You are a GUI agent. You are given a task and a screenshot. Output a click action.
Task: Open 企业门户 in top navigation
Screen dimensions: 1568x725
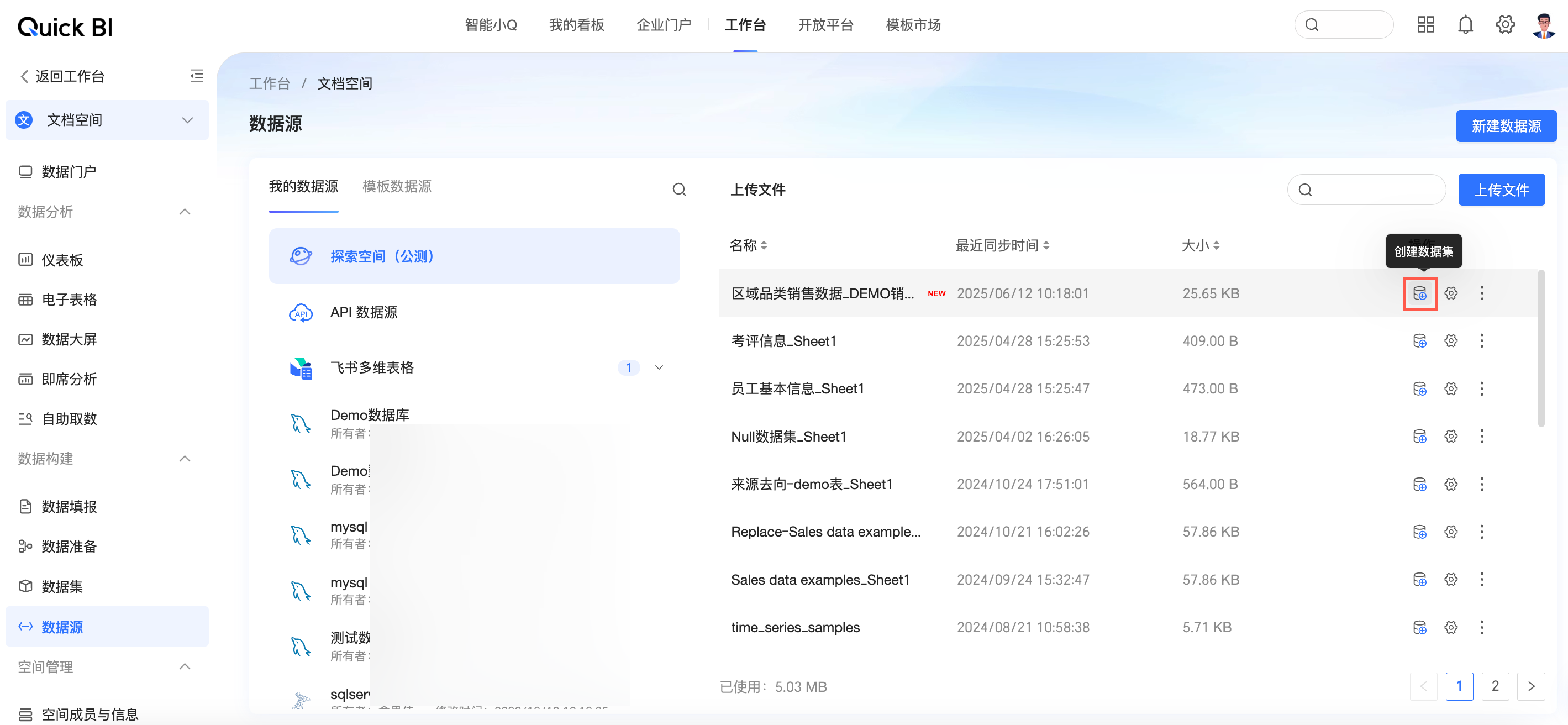[x=664, y=25]
